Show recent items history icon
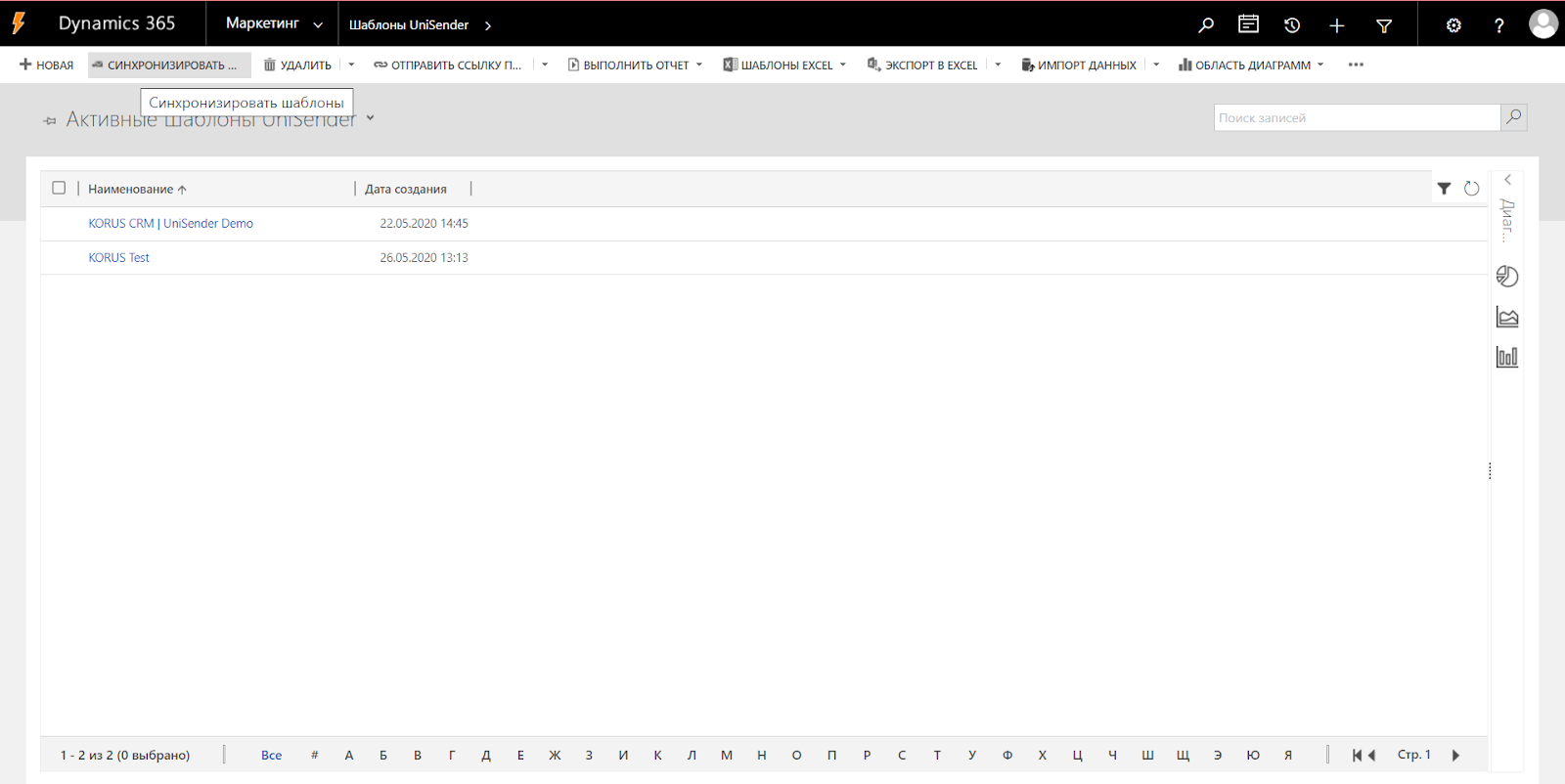The height and width of the screenshot is (784, 1565). (1292, 25)
